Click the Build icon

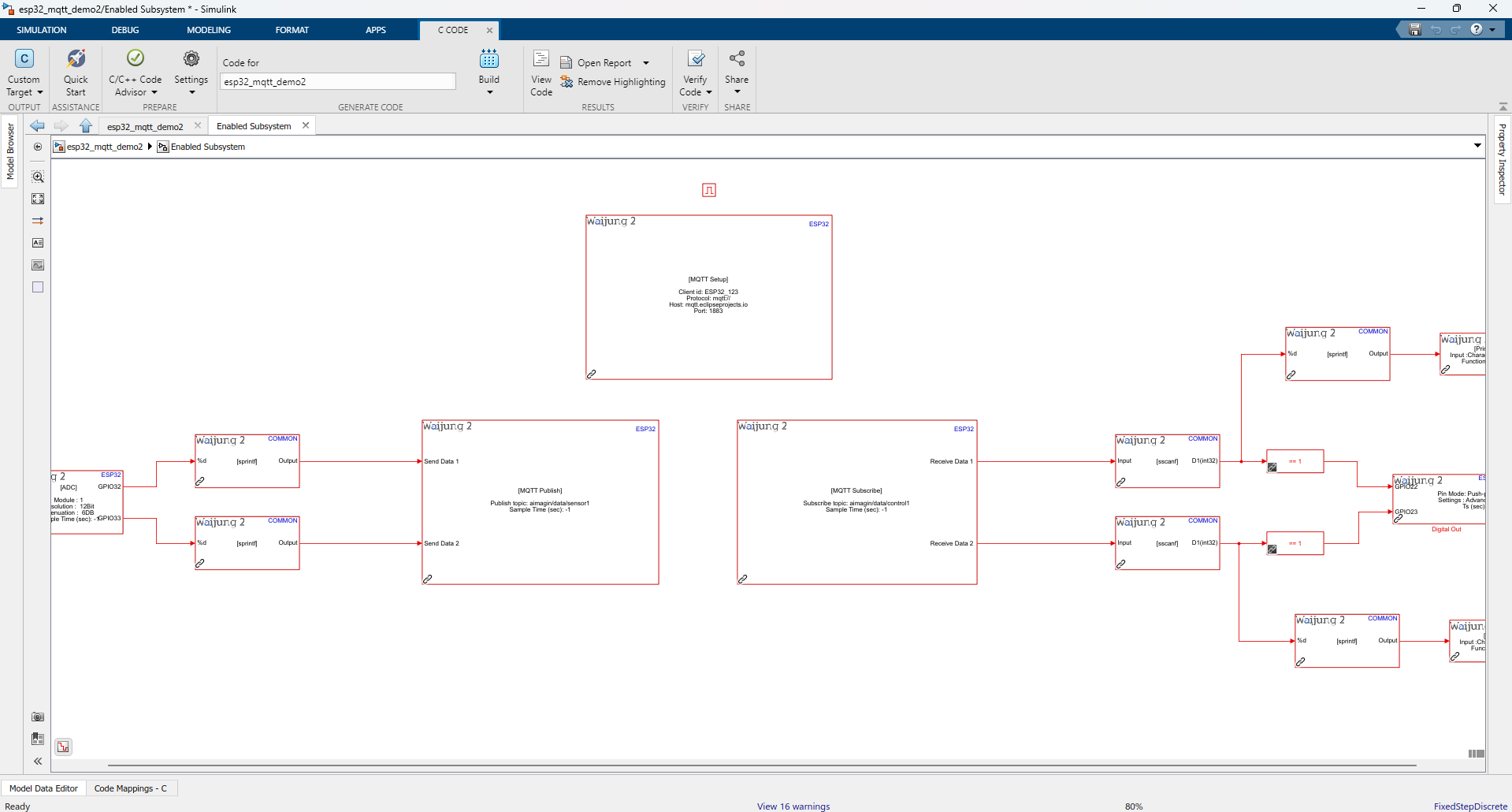pos(489,58)
